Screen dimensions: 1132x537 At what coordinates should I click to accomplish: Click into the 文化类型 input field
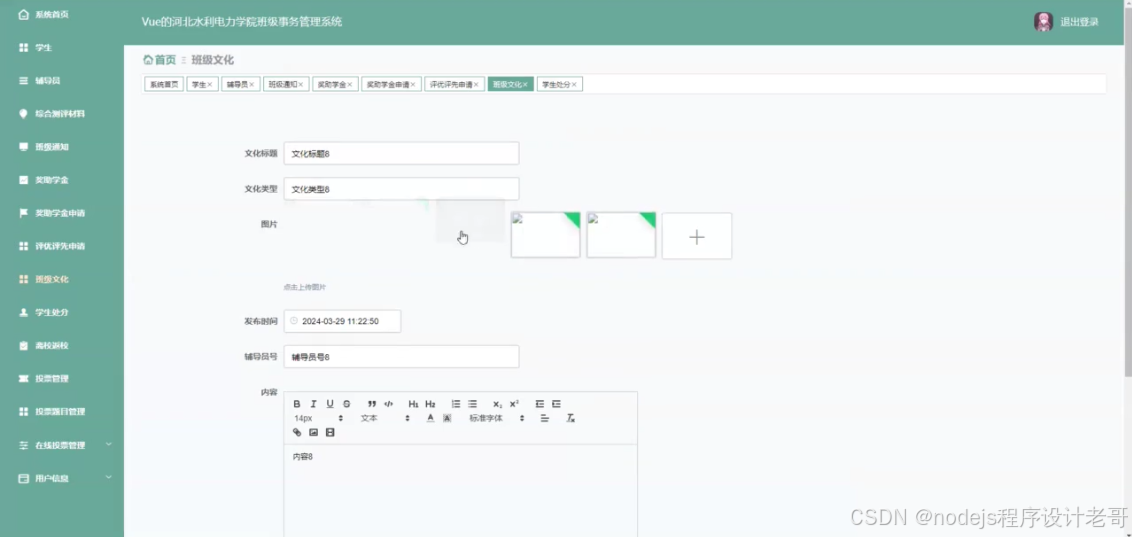click(x=401, y=189)
